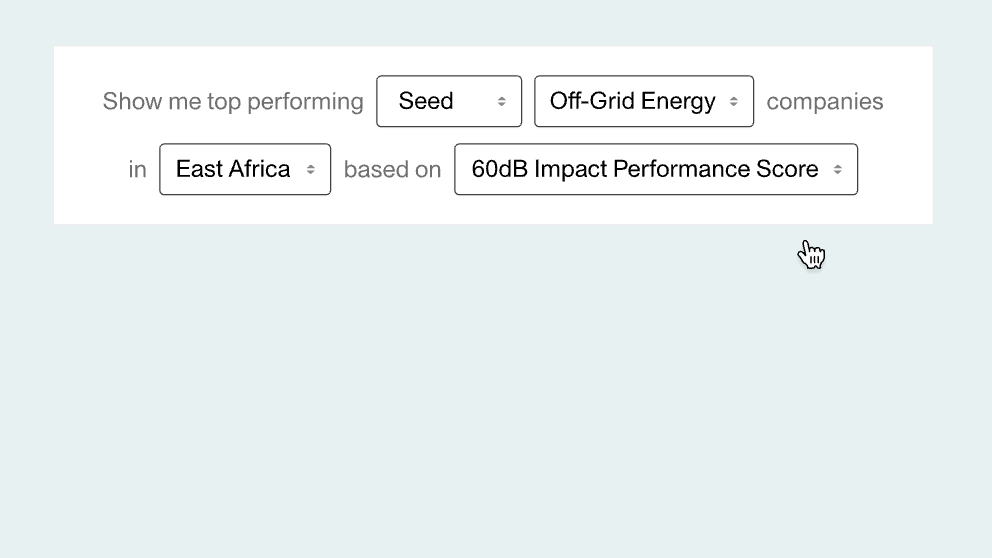The width and height of the screenshot is (992, 558).
Task: Click the up-down arrows in Seed selector
Action: tap(502, 101)
